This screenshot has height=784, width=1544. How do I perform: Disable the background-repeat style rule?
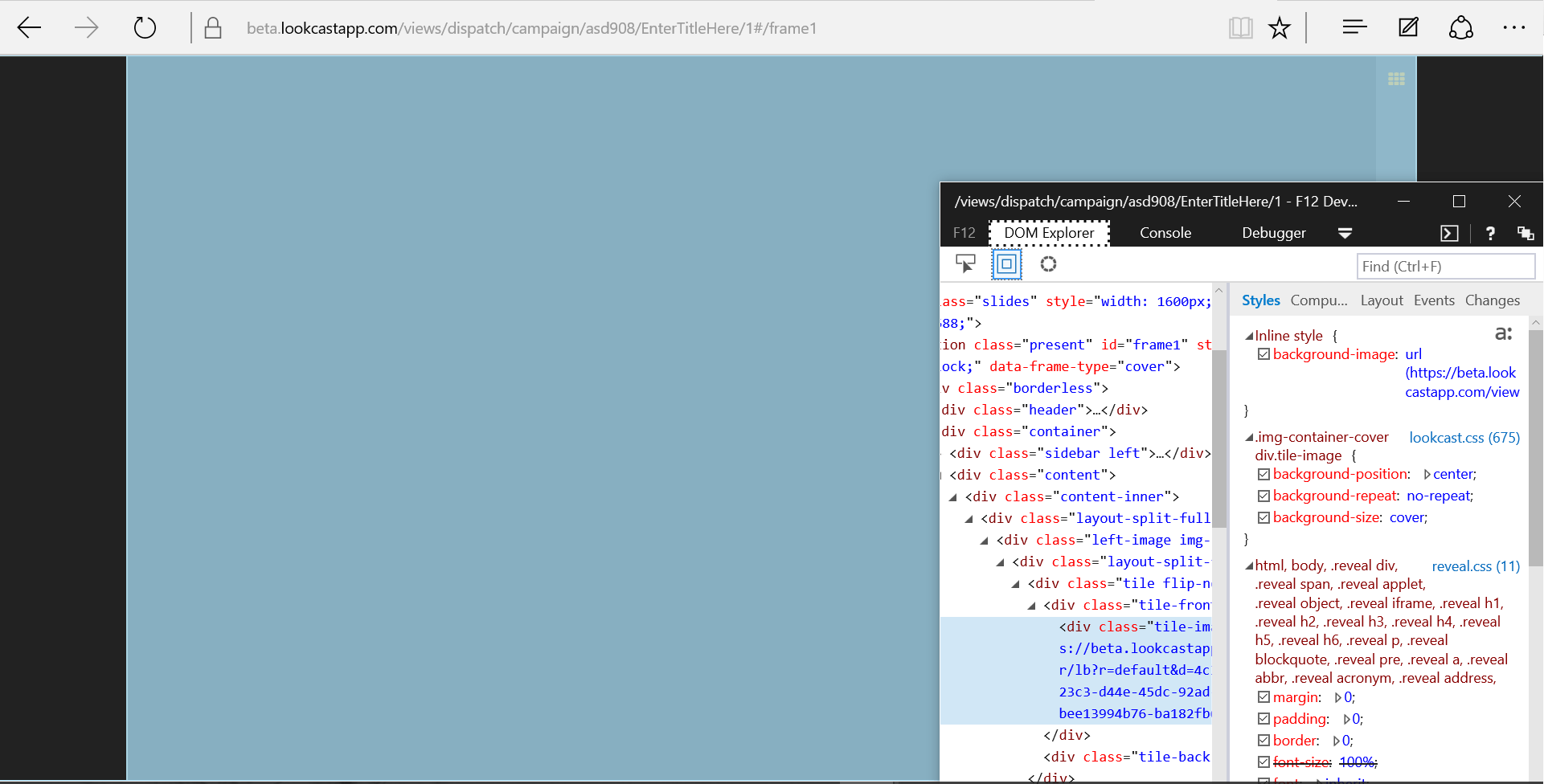coord(1263,496)
